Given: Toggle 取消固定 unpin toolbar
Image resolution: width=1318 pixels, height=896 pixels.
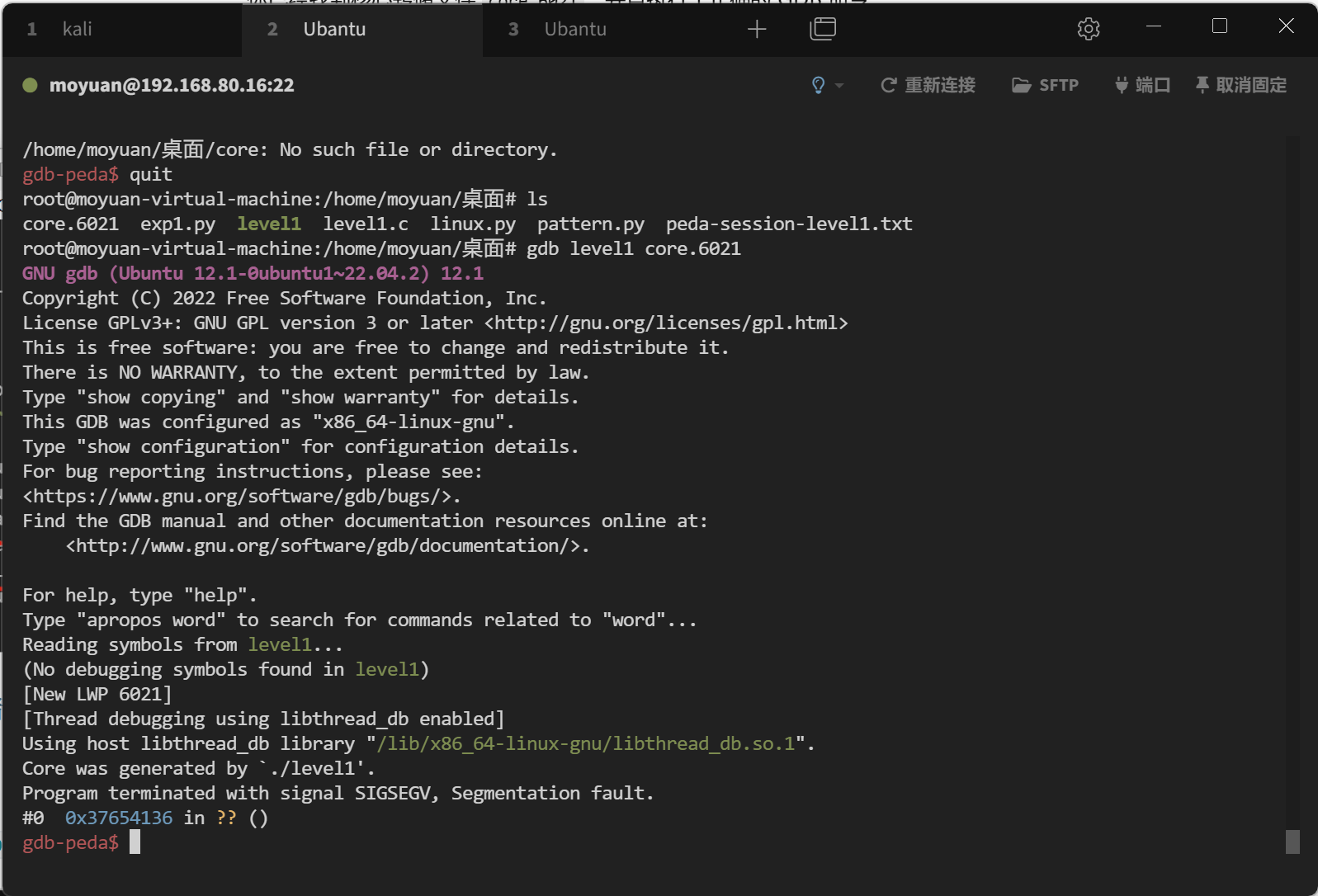Looking at the screenshot, I should tap(1240, 85).
